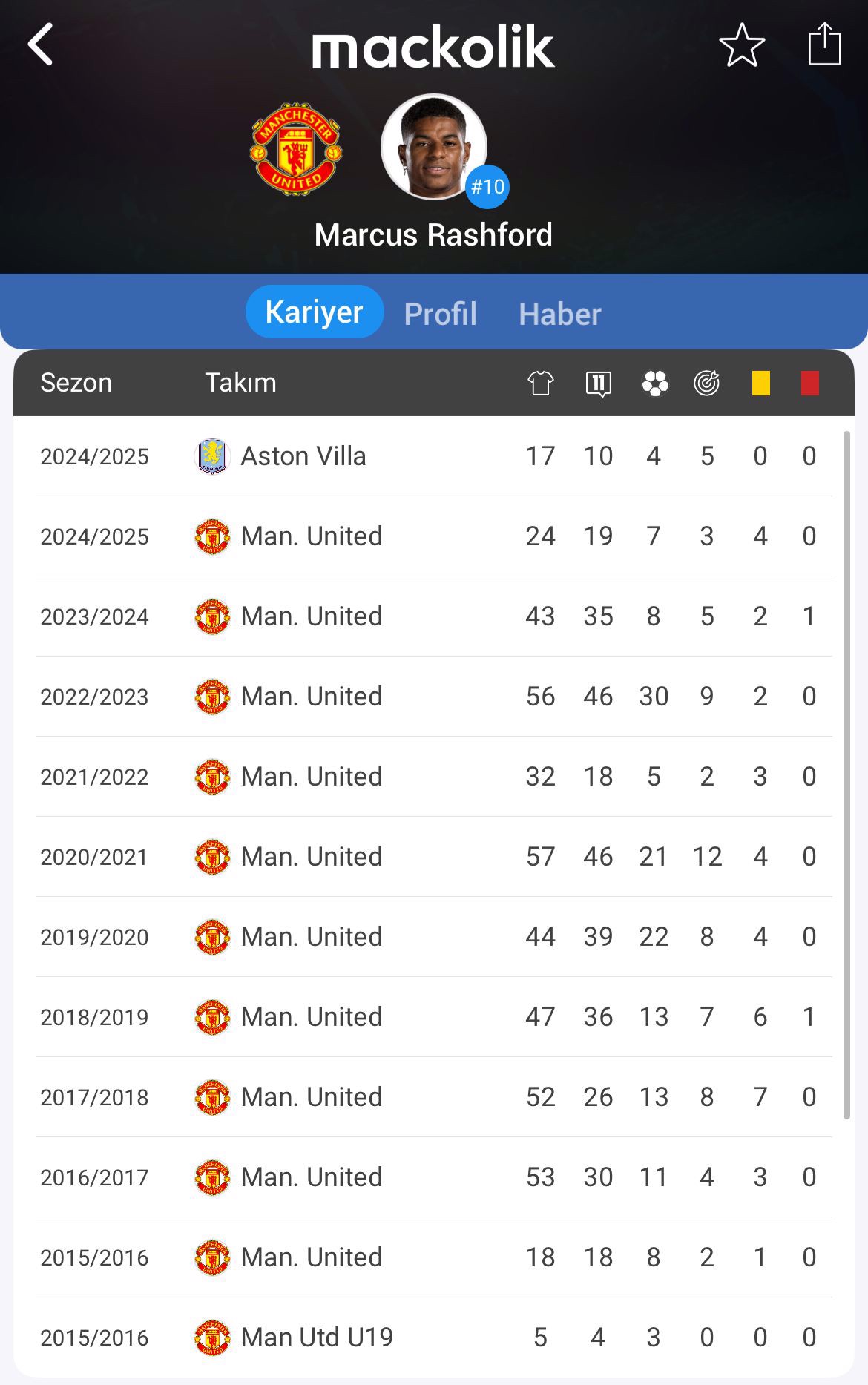Select the 2022/2023 Man. United season row
This screenshot has width=868, height=1385.
point(434,697)
